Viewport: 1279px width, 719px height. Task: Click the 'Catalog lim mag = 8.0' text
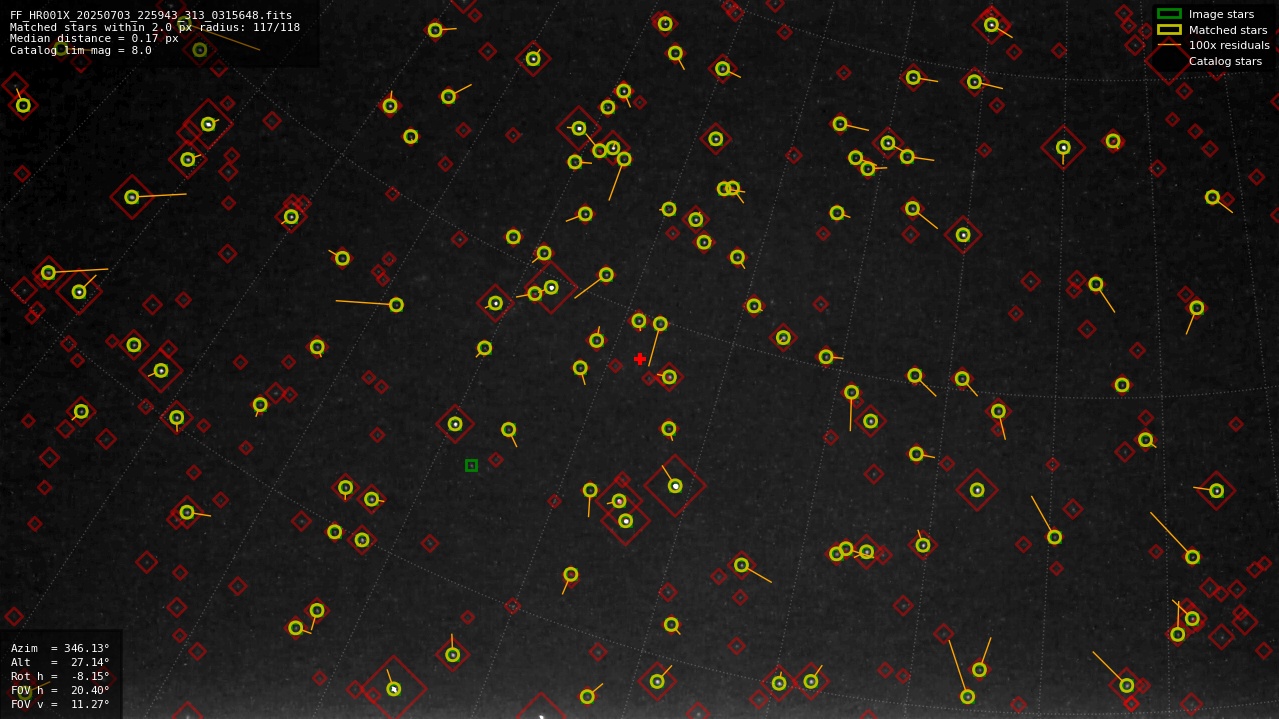pos(81,50)
